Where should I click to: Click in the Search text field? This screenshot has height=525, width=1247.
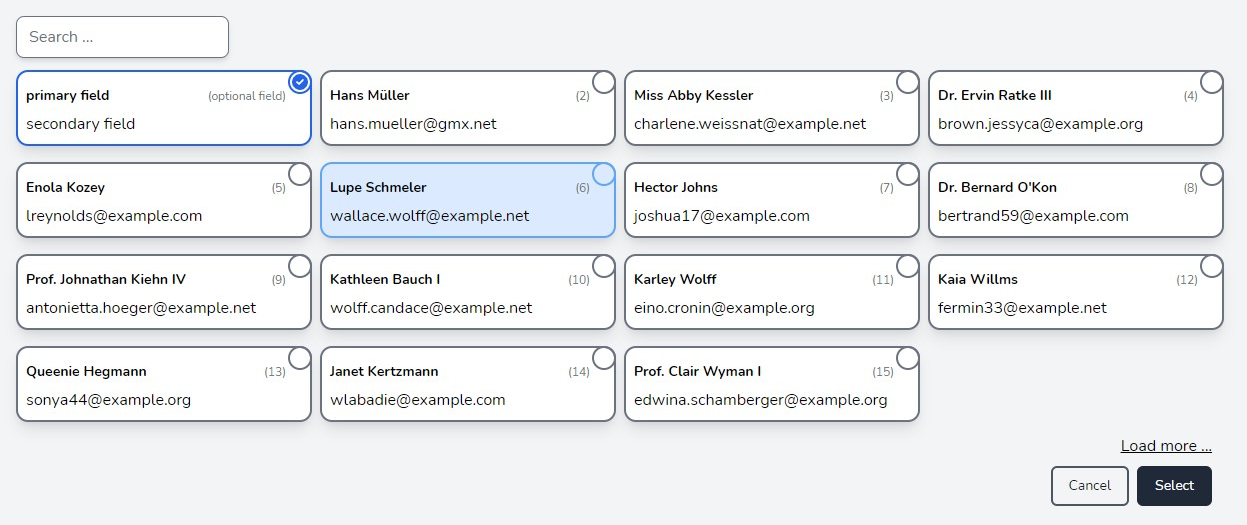tap(122, 37)
